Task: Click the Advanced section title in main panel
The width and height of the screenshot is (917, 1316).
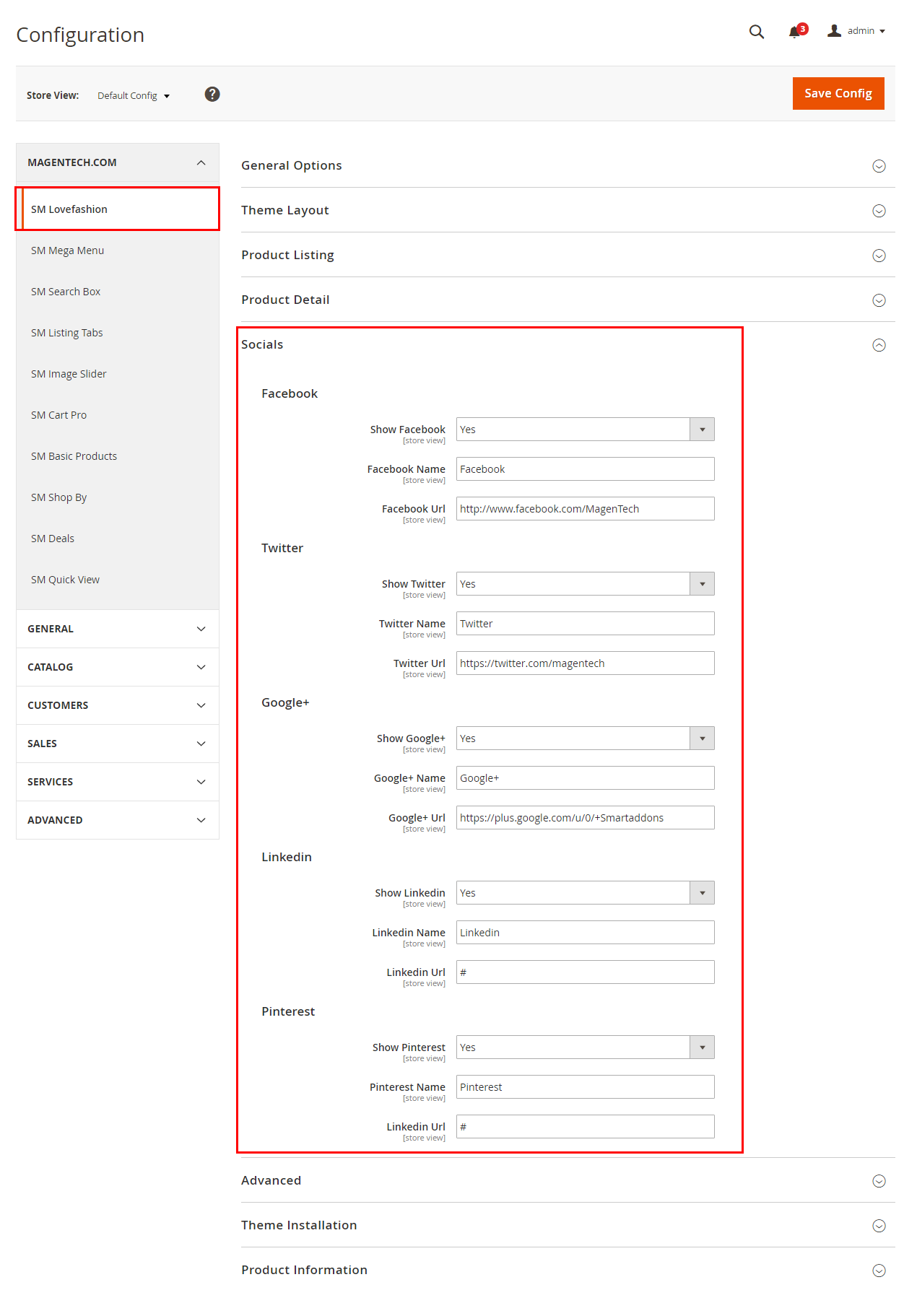Action: click(x=271, y=1180)
